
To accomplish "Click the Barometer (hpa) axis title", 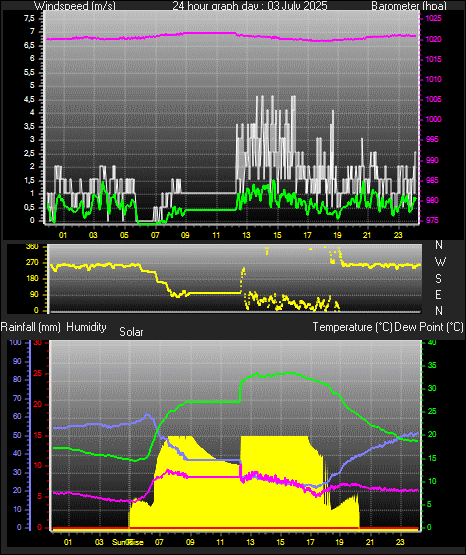I will 409,5.
